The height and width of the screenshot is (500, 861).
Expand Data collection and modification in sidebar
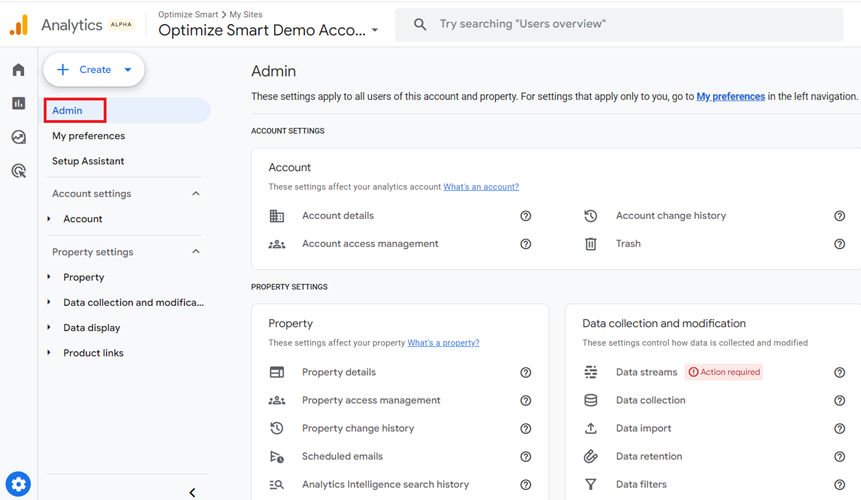tap(49, 302)
